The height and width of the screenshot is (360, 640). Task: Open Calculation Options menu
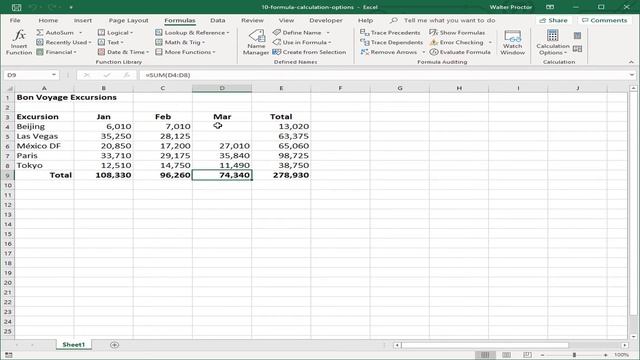(x=553, y=42)
